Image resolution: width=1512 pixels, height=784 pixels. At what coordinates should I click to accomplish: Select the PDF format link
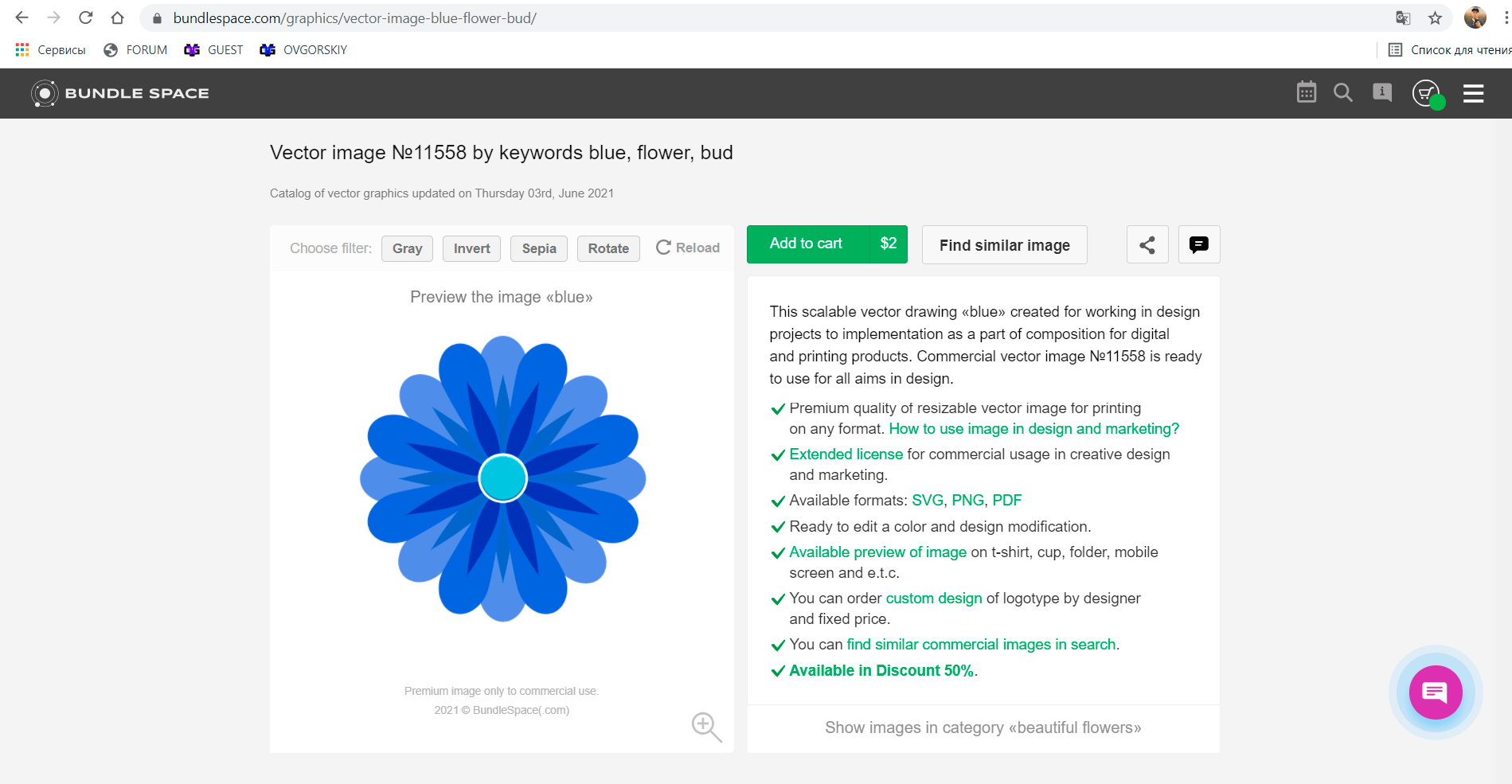(x=1006, y=501)
